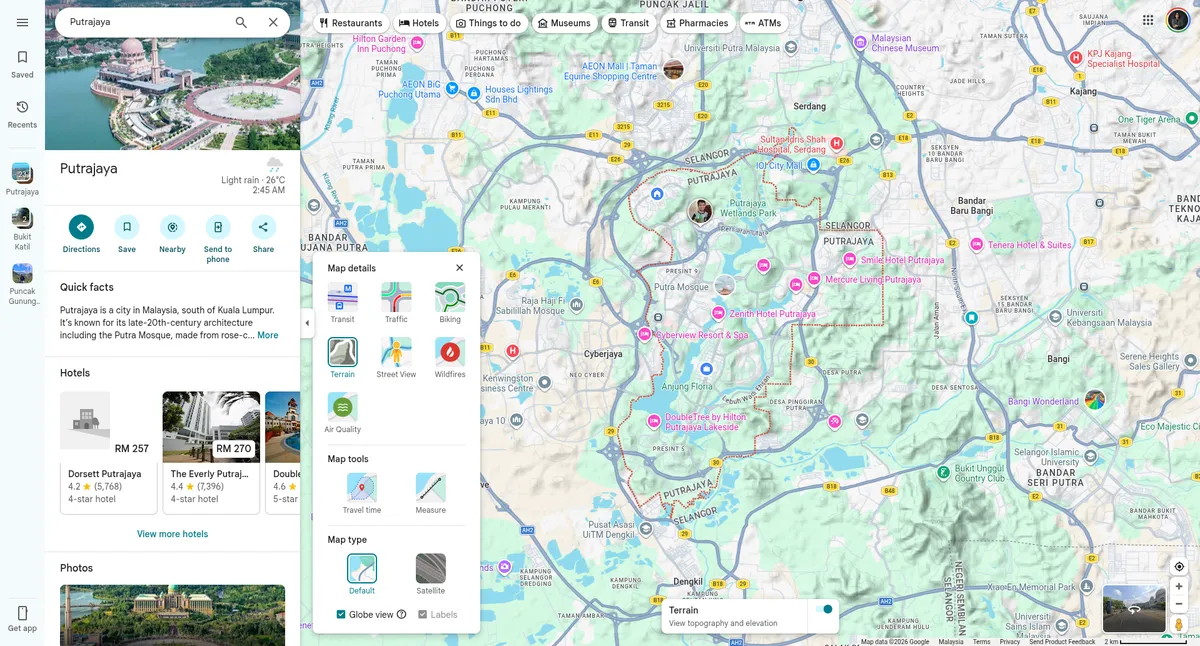Screen dimensions: 1200x646
Task: Pick up the Street View pegman
Action: click(1179, 625)
